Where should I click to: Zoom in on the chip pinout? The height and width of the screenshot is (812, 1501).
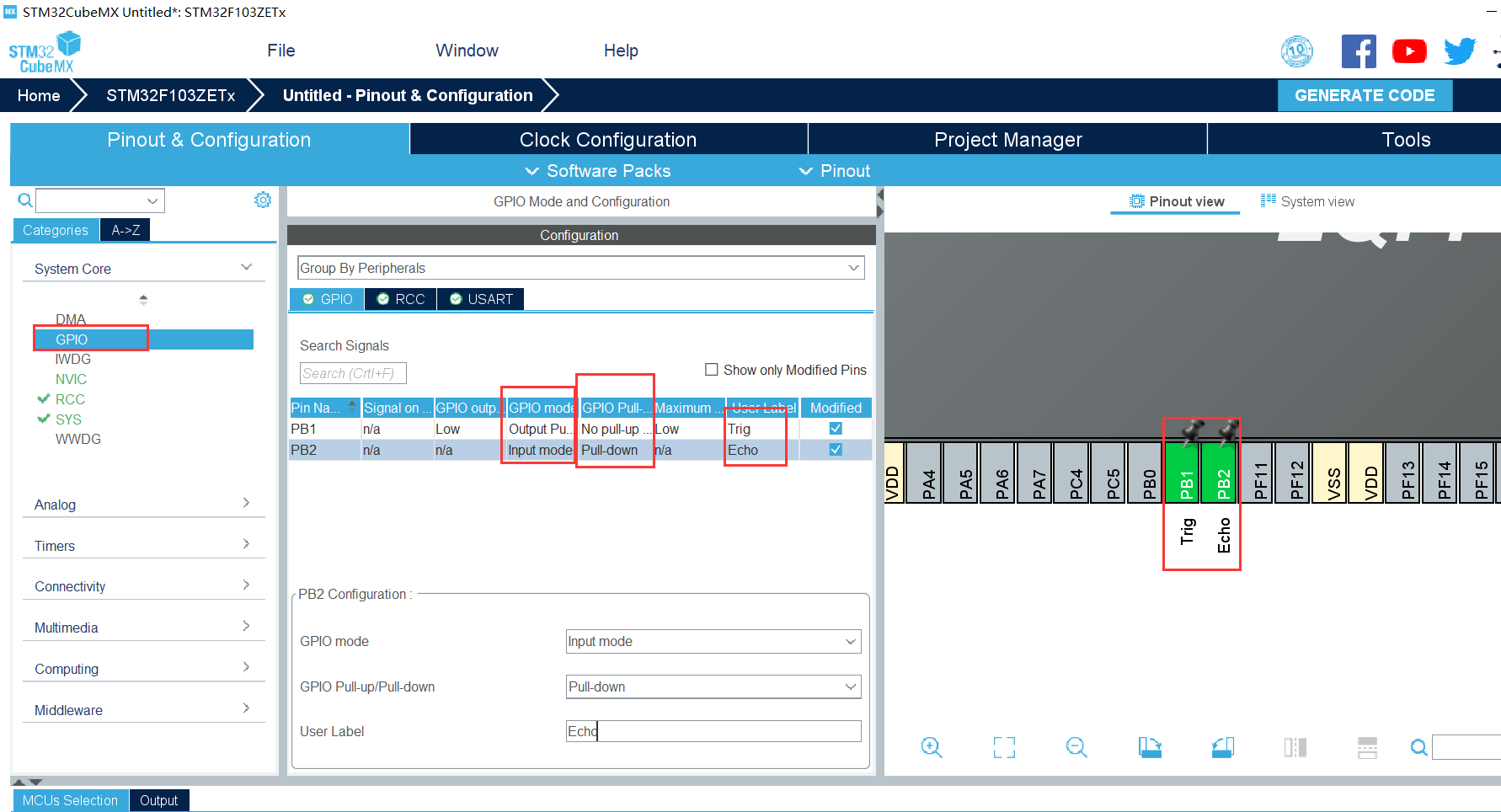(931, 747)
